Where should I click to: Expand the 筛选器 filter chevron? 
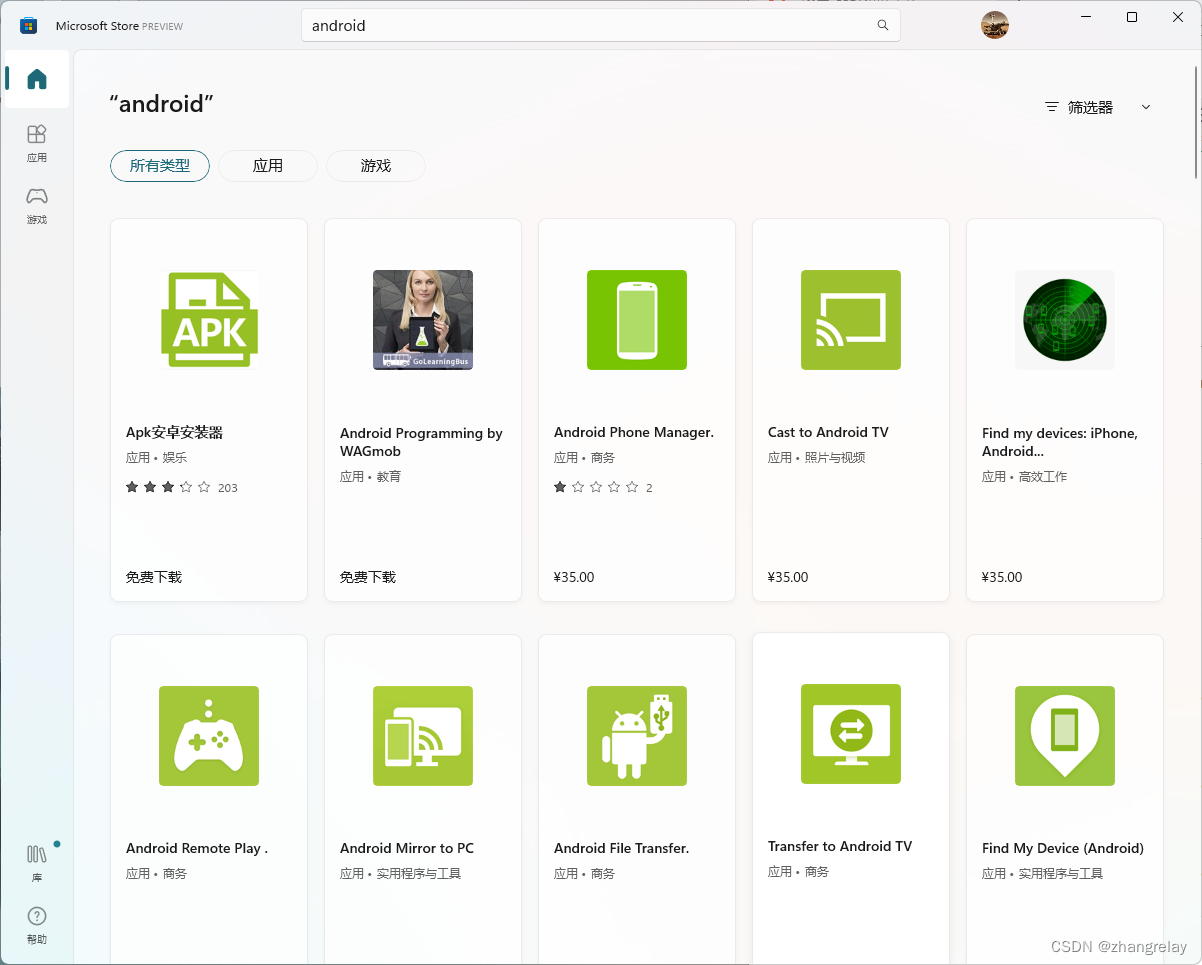click(x=1146, y=107)
